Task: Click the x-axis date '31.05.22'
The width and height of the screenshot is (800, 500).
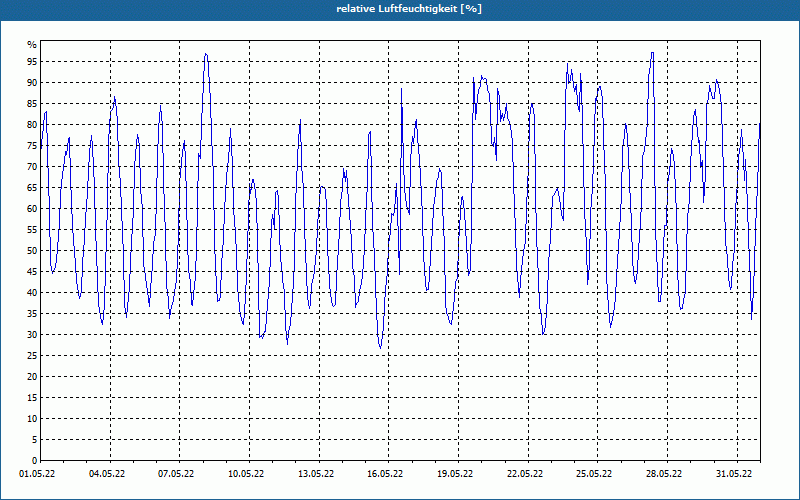Action: coord(734,474)
